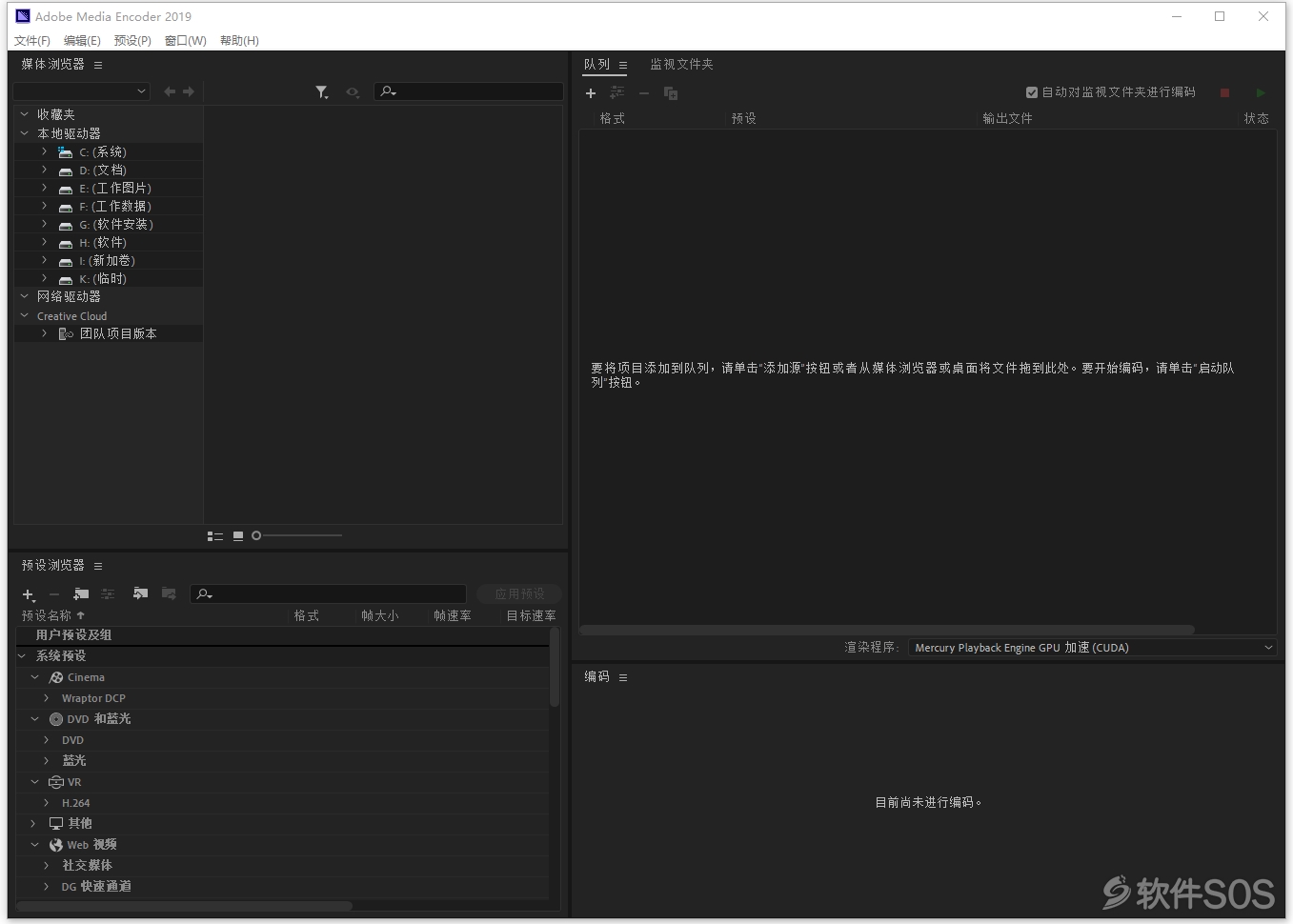Expand the D: (文档) drive

point(44,170)
